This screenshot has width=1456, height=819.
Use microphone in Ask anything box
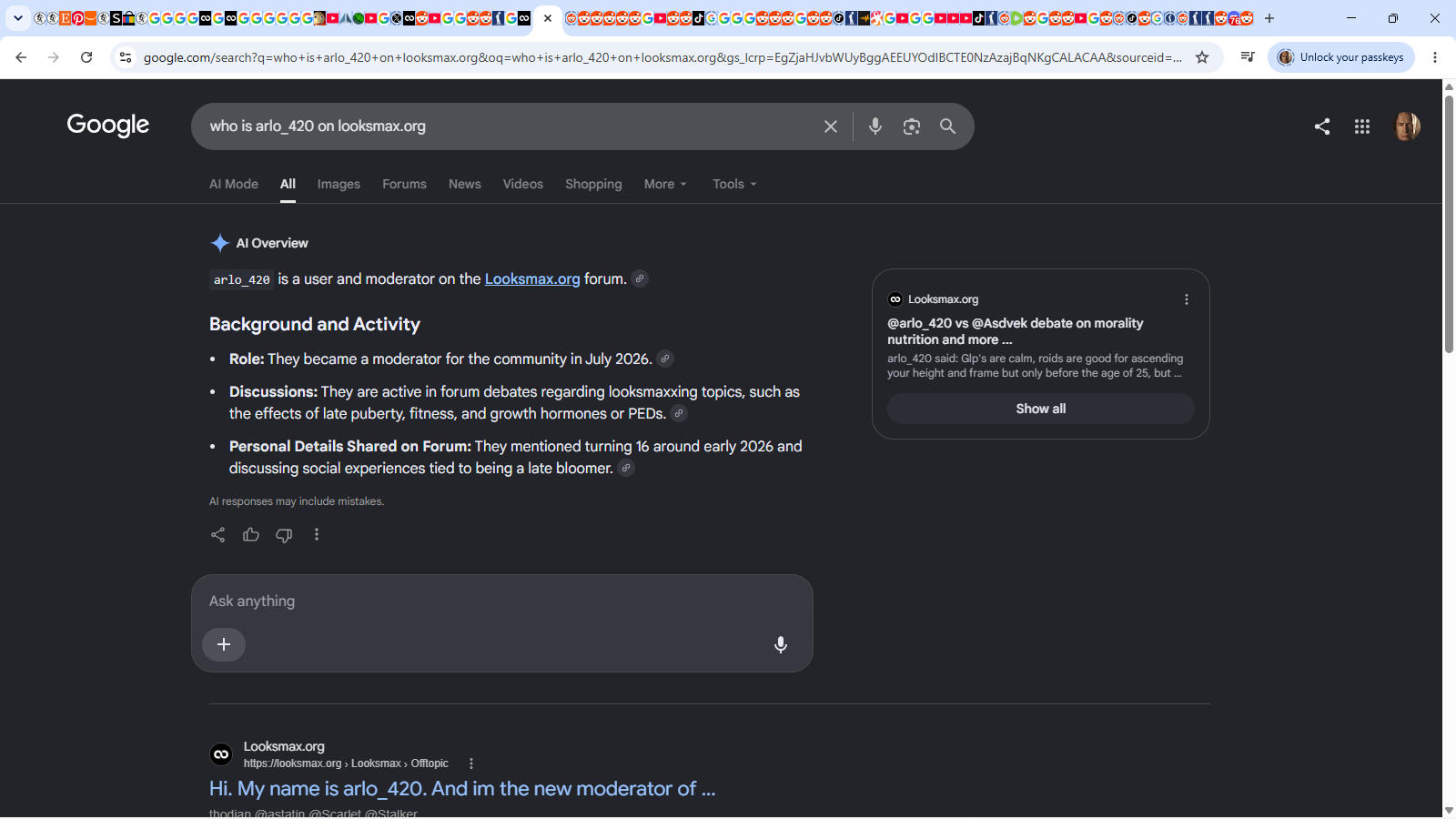[781, 644]
